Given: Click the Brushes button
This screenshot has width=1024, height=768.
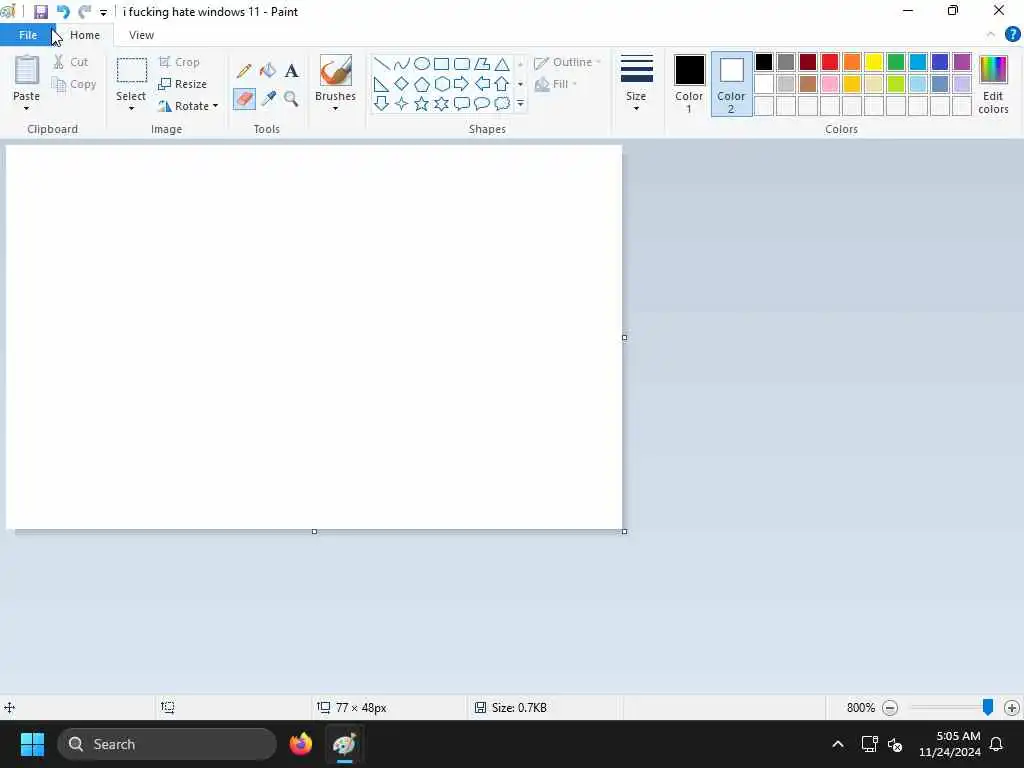Looking at the screenshot, I should coord(336,77).
